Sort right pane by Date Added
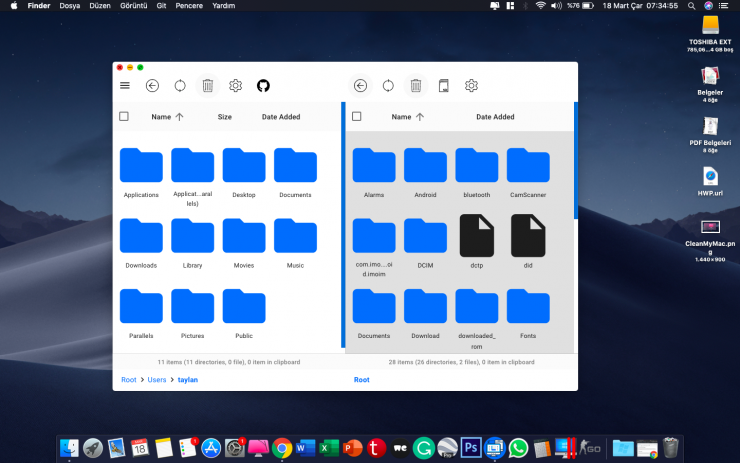 point(495,117)
